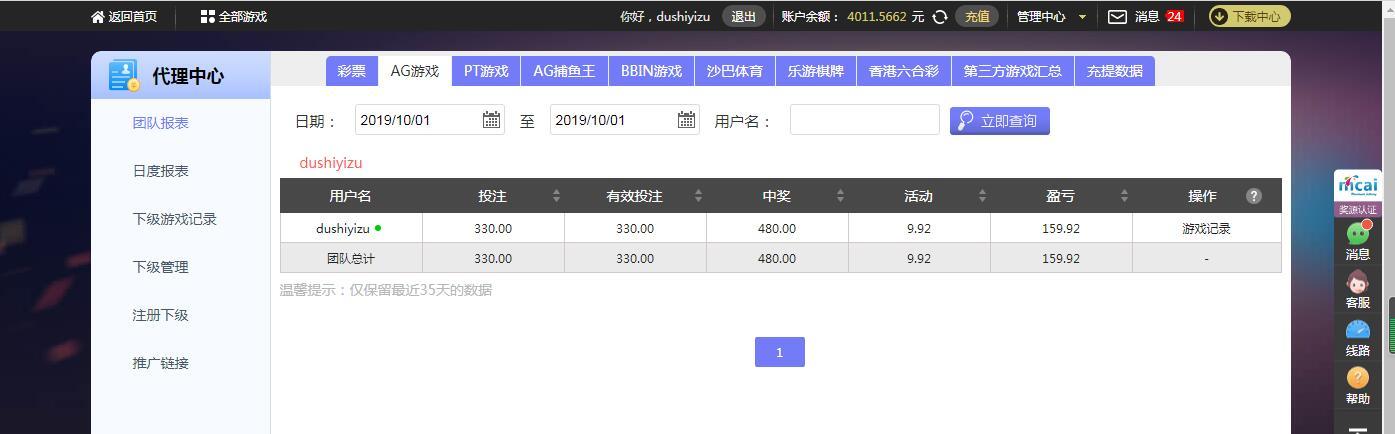1395x434 pixels.
Task: Click the 下载中心 button
Action: click(x=1250, y=17)
